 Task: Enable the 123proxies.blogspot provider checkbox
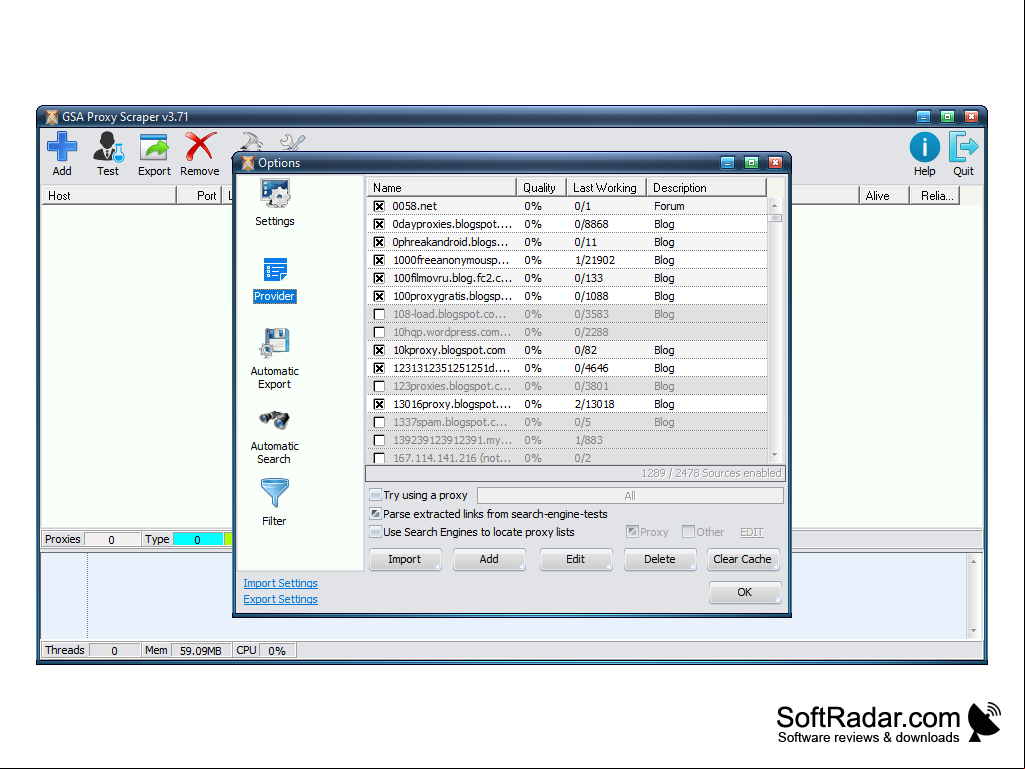[x=379, y=386]
